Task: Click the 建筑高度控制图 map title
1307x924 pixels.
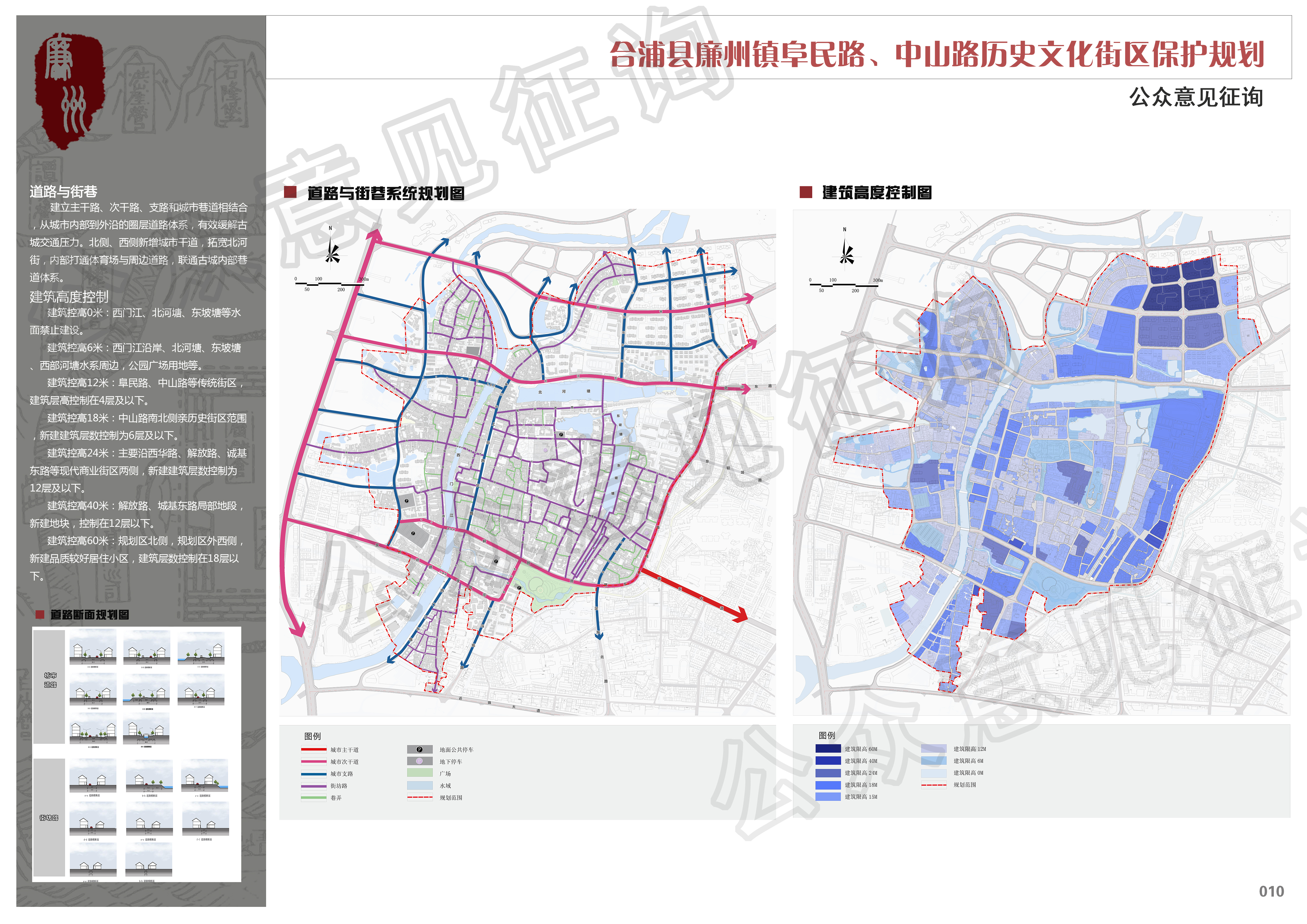Action: pyautogui.click(x=877, y=192)
